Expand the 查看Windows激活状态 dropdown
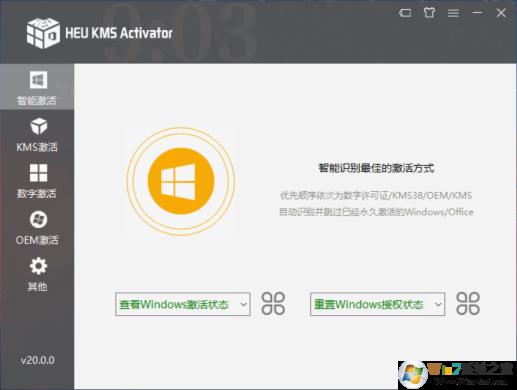517x390 pixels. point(183,304)
